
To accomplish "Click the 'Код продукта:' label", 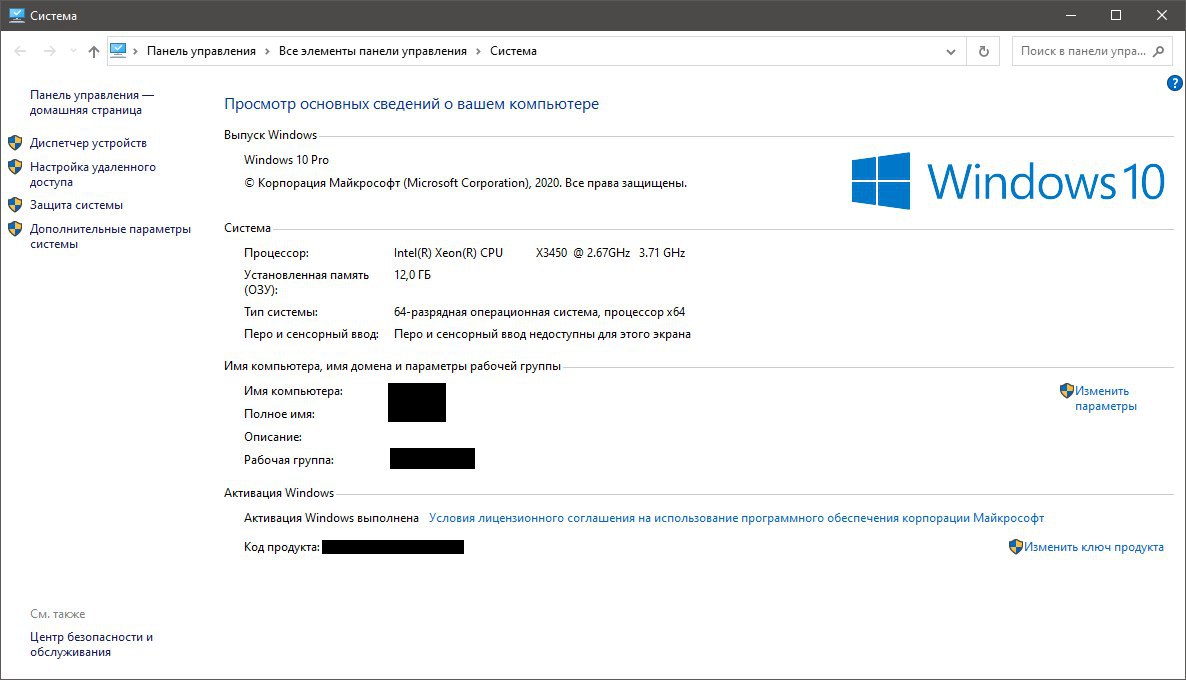I will point(281,547).
